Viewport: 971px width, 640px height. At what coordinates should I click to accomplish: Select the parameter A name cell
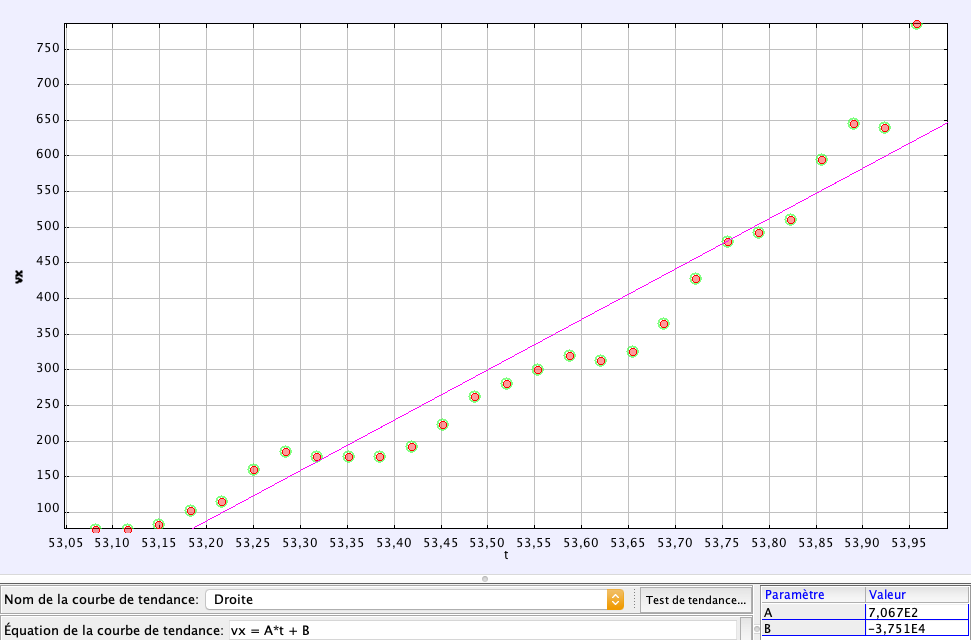pyautogui.click(x=812, y=612)
